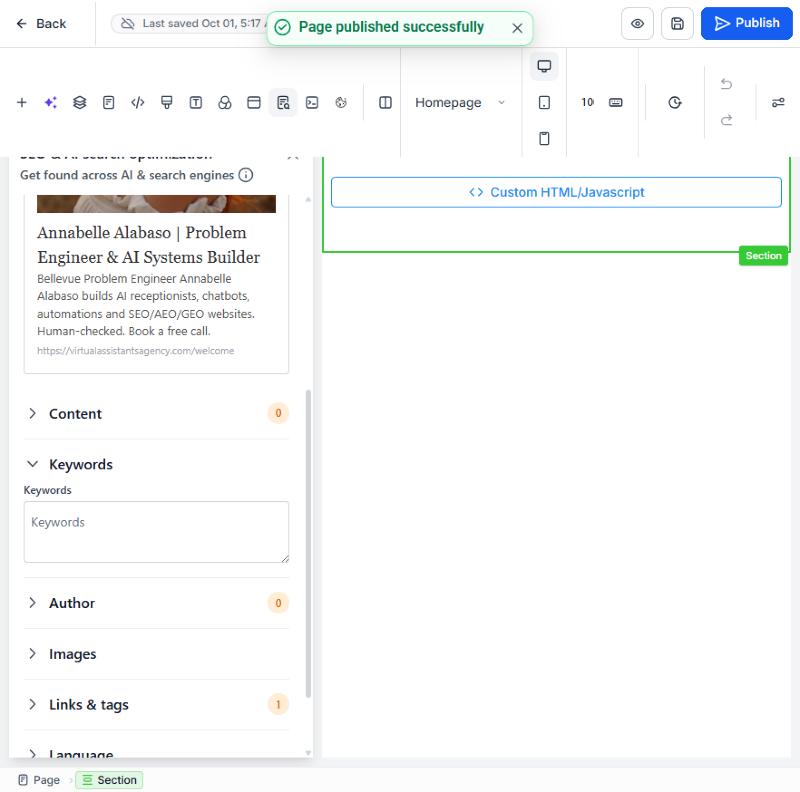Dismiss the published successfully notification
Image resolution: width=800 pixels, height=792 pixels.
pyautogui.click(x=517, y=28)
